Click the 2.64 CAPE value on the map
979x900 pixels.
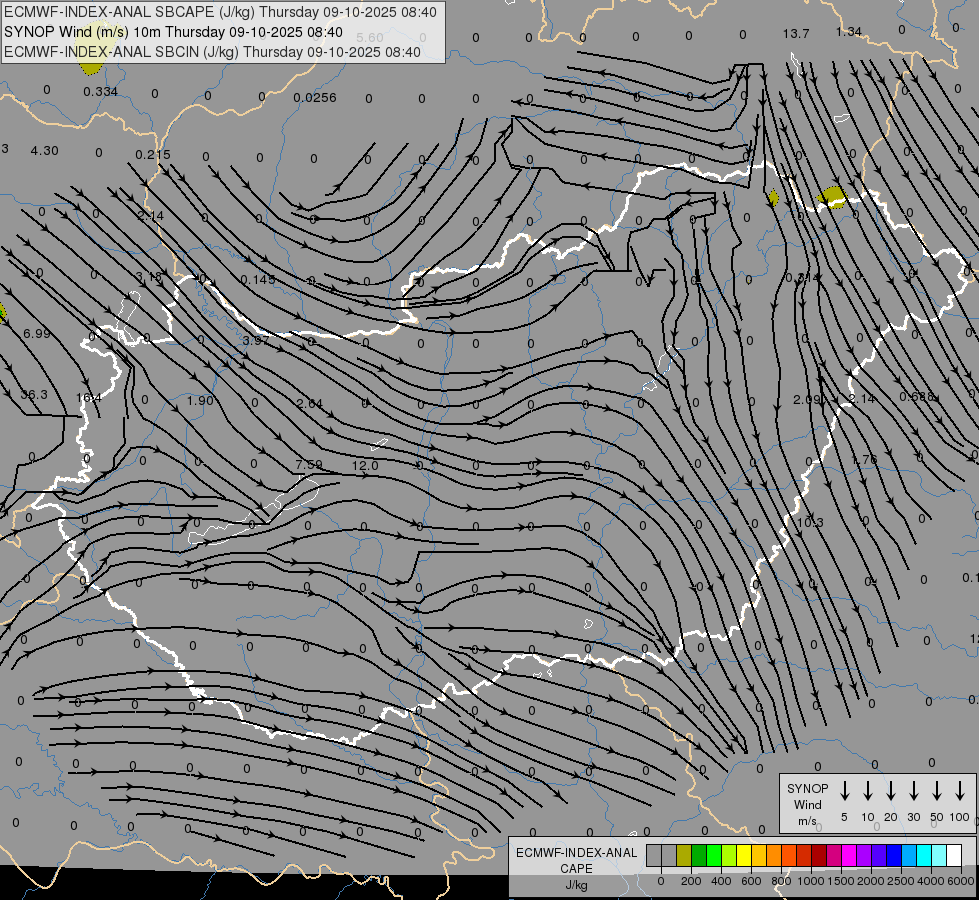[x=310, y=403]
